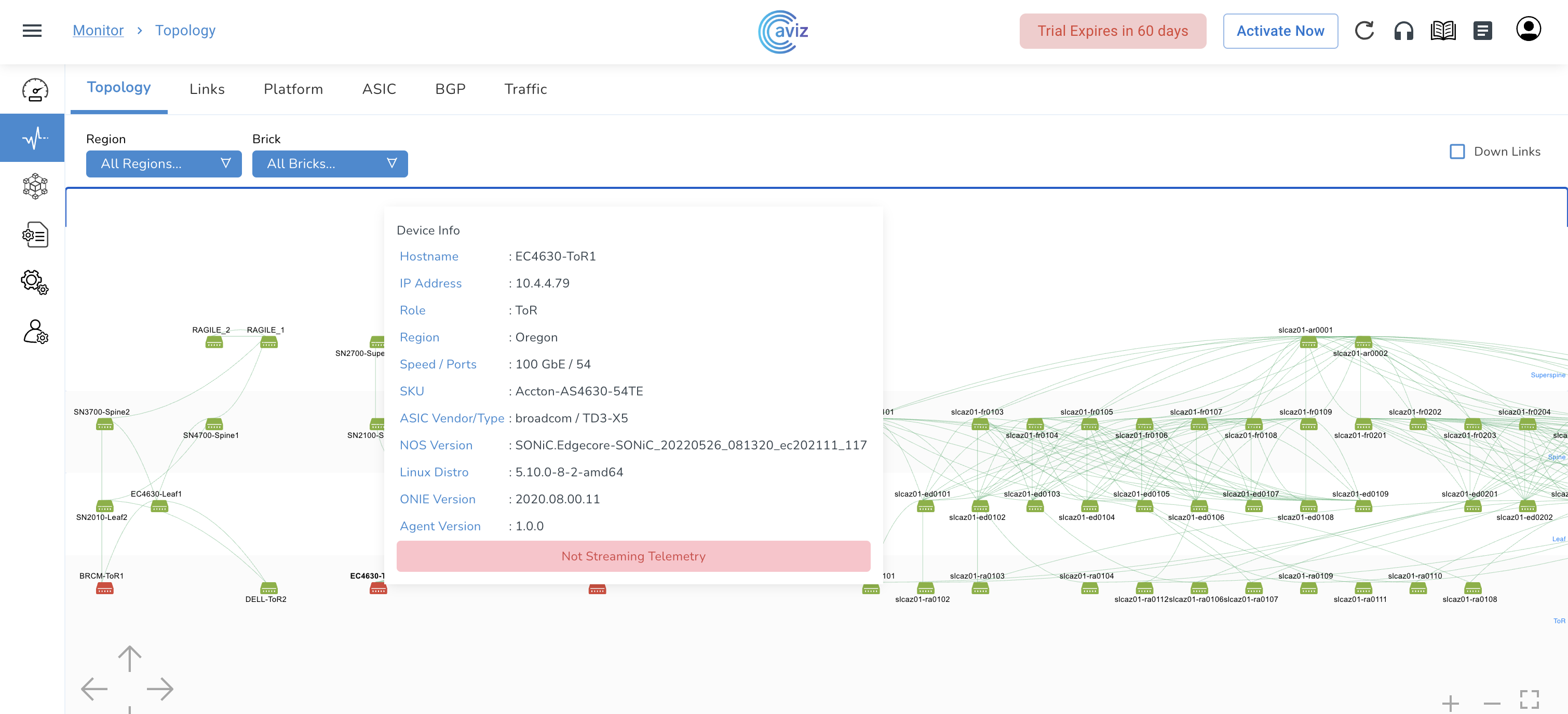This screenshot has width=1568, height=714.
Task: Enable the Down Links checkbox
Action: (x=1457, y=152)
